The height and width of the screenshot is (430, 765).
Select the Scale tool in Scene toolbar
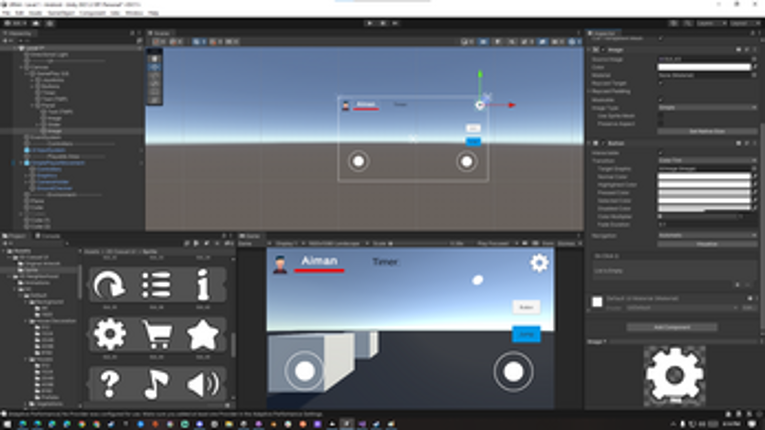[x=154, y=83]
